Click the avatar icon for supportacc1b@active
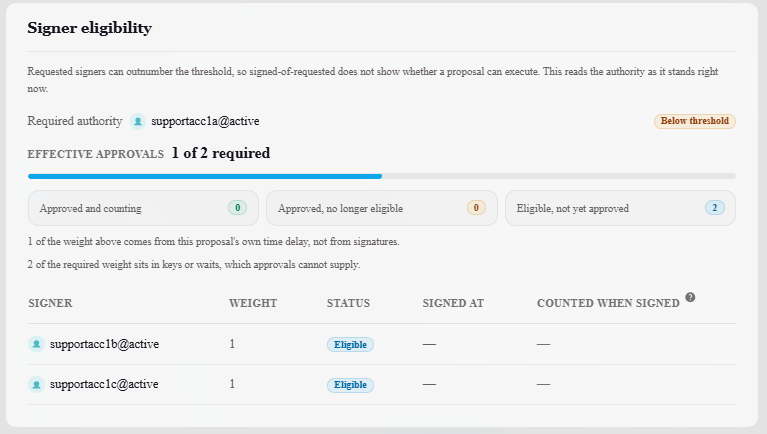767x434 pixels. point(36,344)
